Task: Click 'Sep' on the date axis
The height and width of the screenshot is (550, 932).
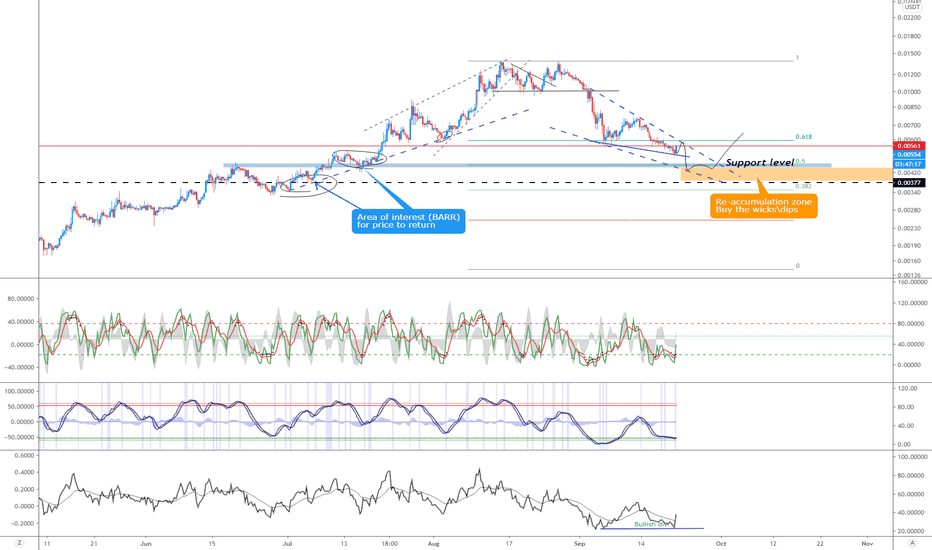Action: [580, 543]
